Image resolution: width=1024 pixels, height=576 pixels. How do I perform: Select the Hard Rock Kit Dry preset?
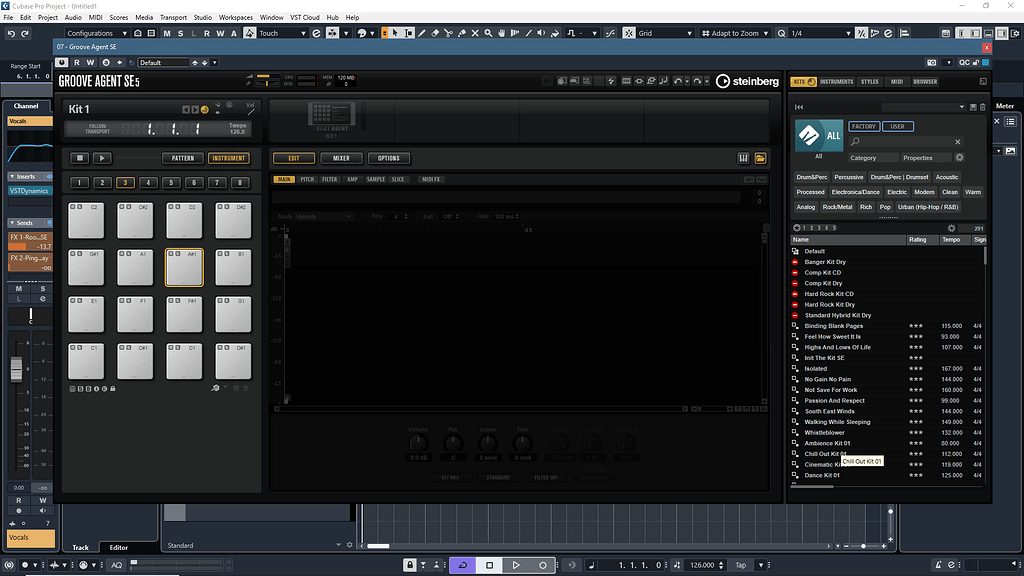pos(826,304)
